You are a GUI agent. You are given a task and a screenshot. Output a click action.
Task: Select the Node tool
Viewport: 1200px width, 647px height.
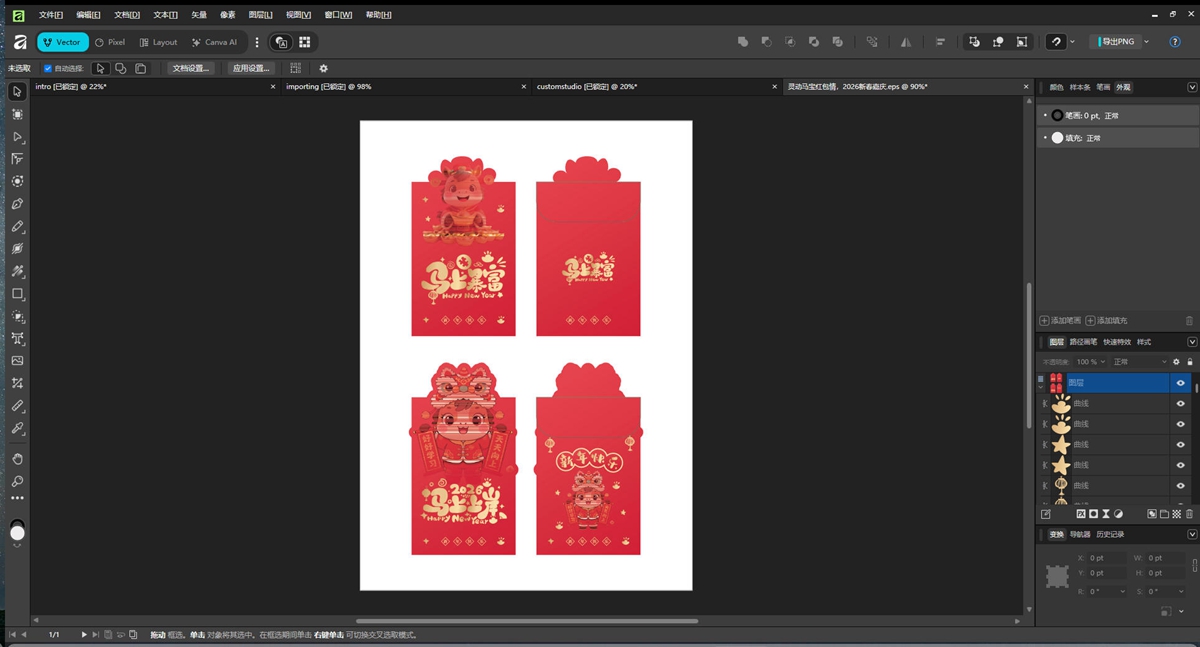point(17,137)
